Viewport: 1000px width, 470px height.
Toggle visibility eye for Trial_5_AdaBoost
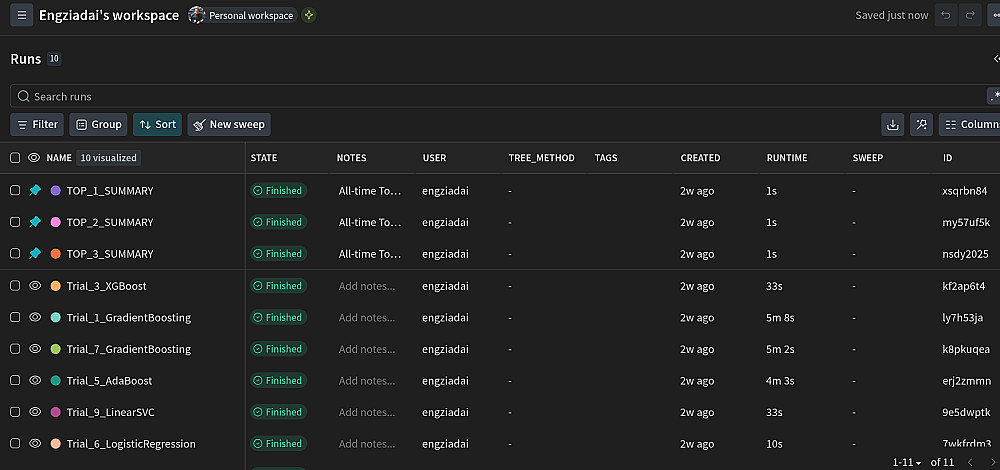pyautogui.click(x=35, y=381)
